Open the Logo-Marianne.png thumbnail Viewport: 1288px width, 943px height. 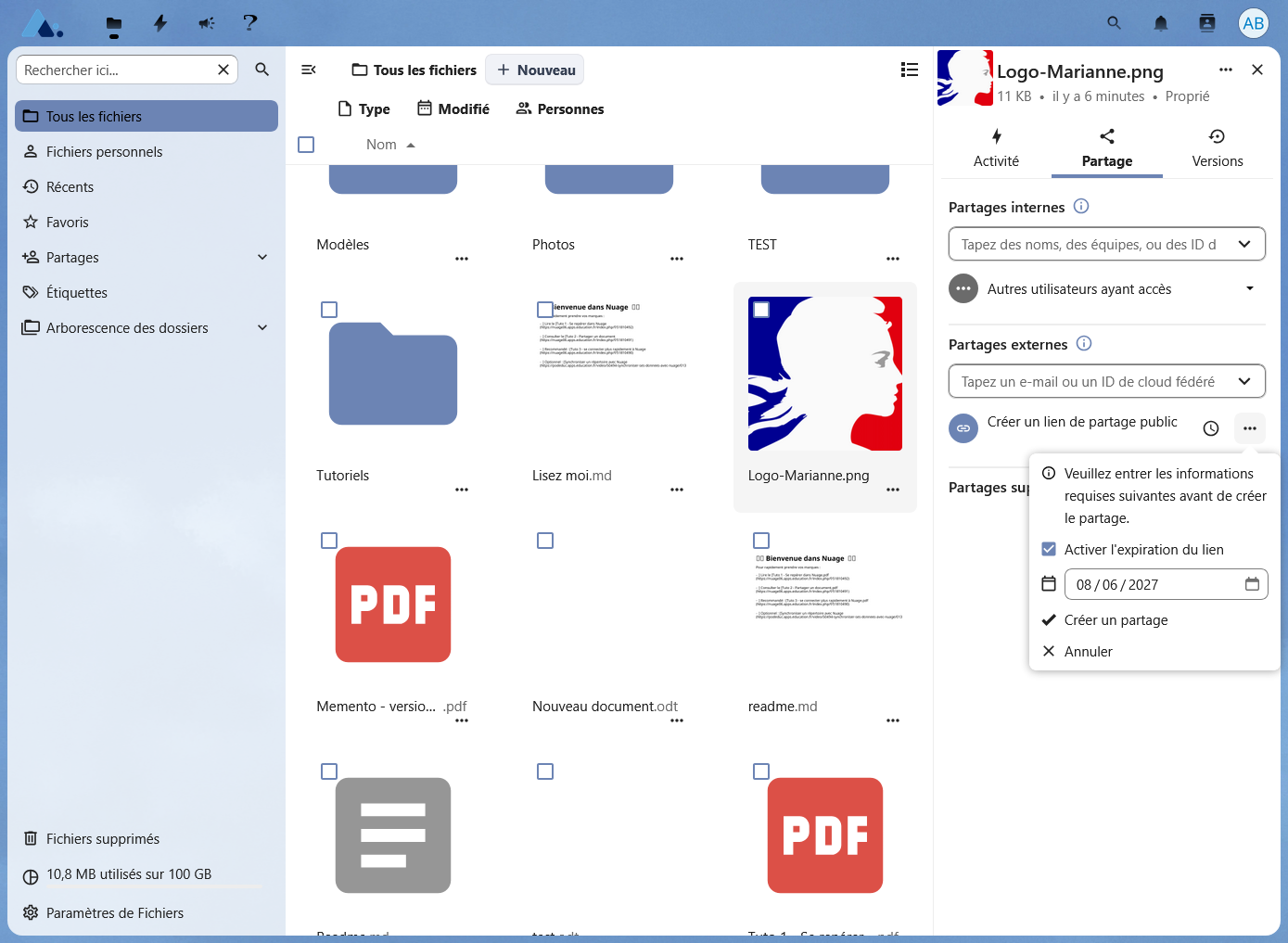click(825, 374)
